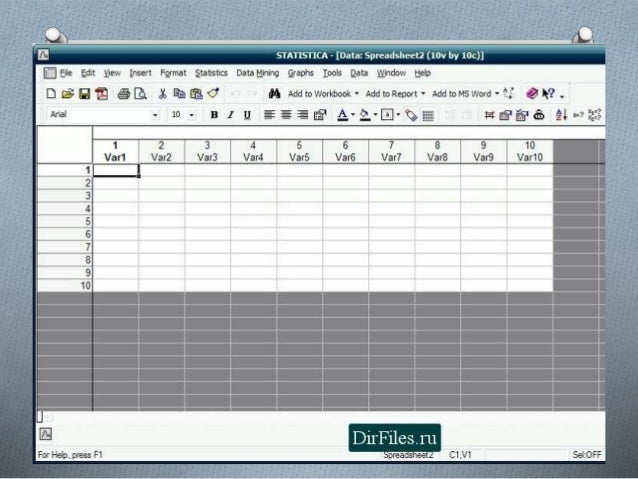The width and height of the screenshot is (638, 479).
Task: Copy selection with the Copy icon
Action: (179, 94)
